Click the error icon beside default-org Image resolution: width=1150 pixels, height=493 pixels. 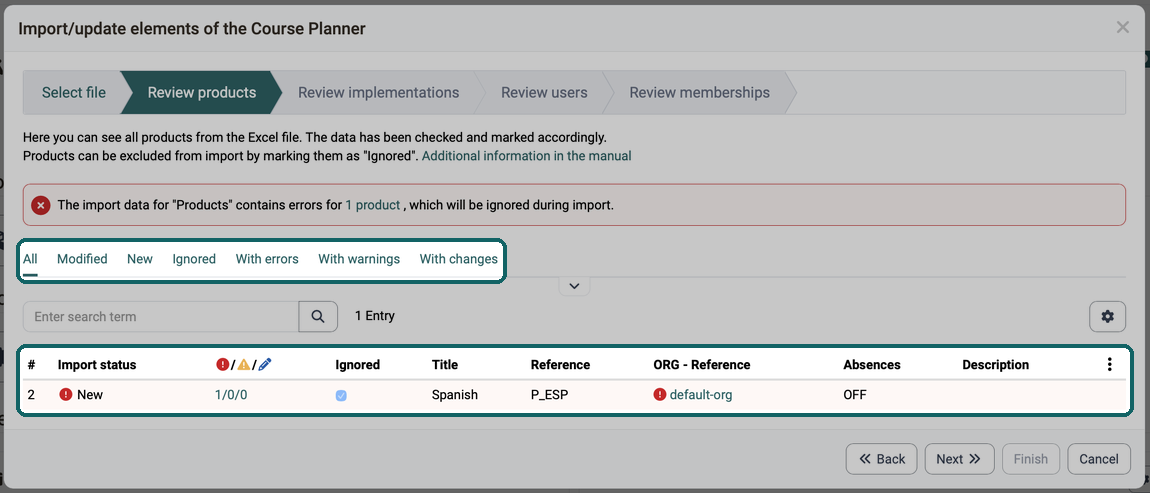(x=659, y=395)
